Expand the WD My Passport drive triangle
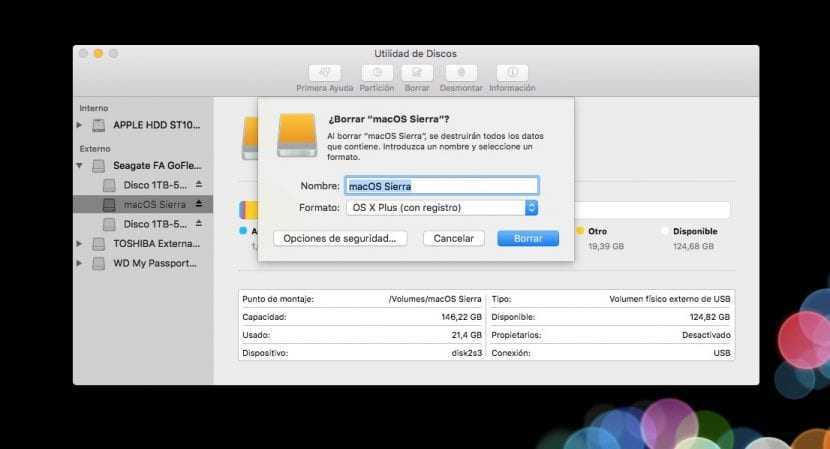This screenshot has width=830, height=449. point(80,263)
